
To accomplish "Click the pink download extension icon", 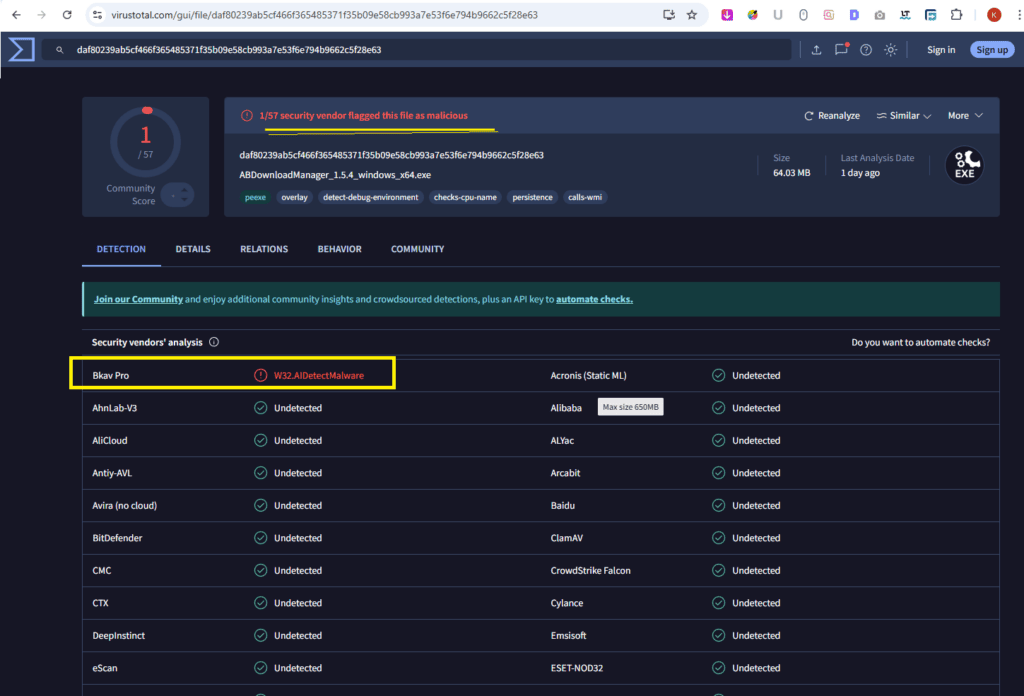I will point(727,14).
